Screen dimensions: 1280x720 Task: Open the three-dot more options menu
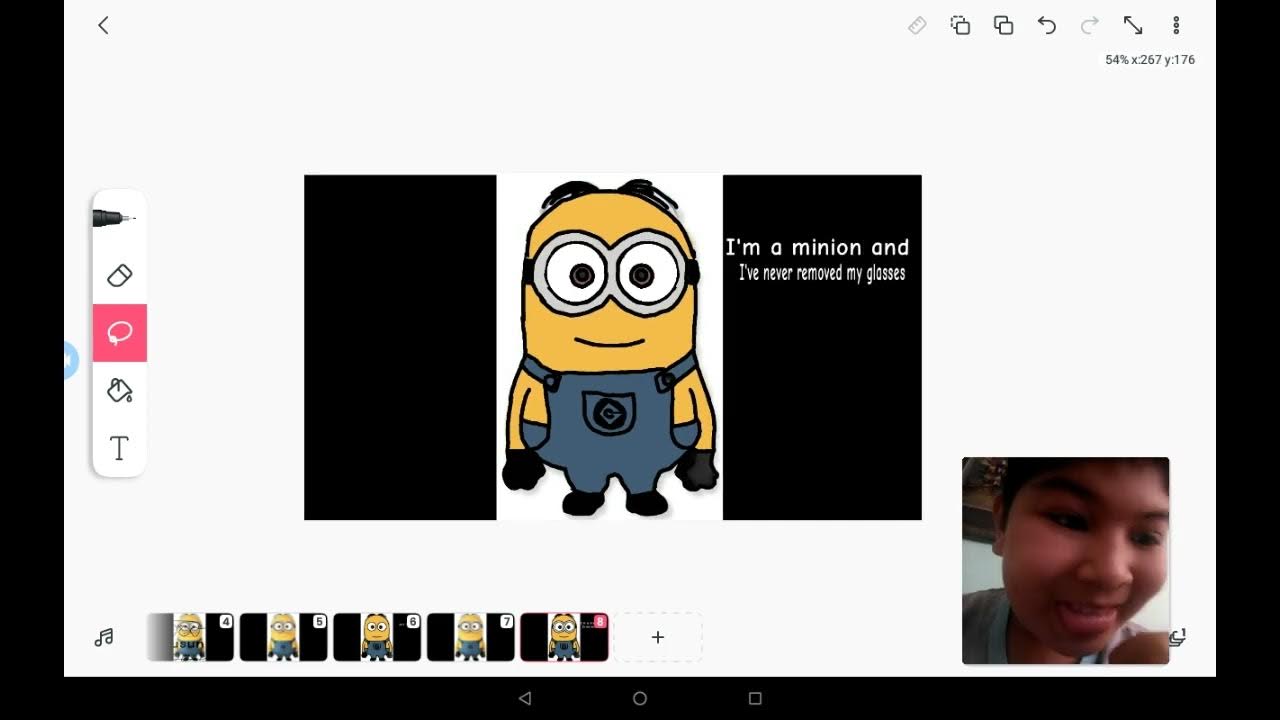click(x=1176, y=25)
